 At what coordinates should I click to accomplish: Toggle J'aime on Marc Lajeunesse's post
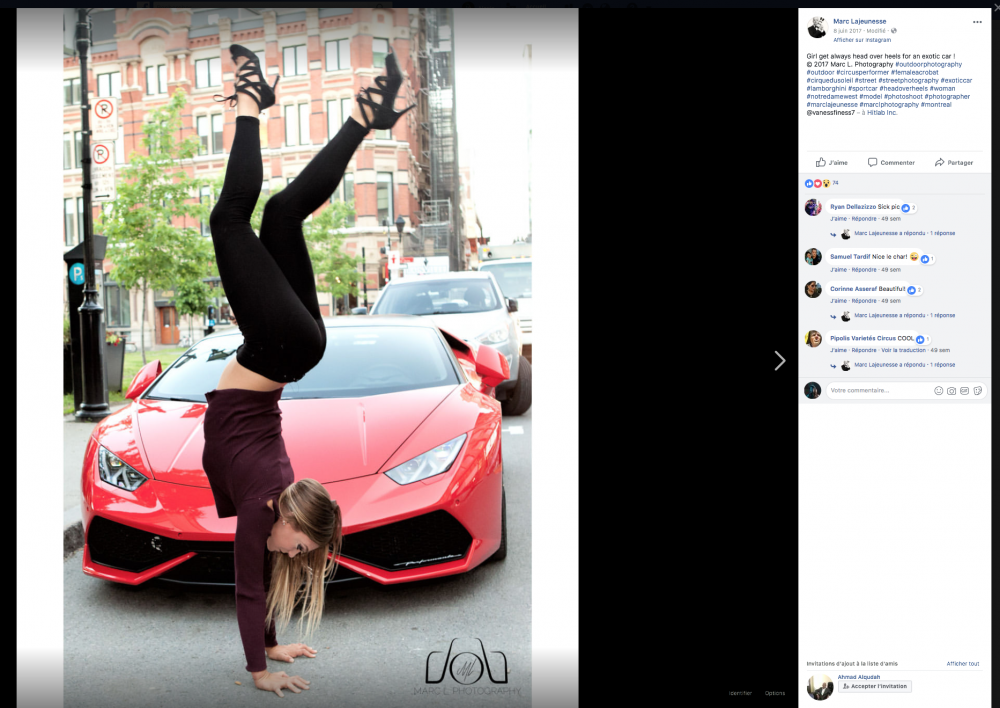831,161
